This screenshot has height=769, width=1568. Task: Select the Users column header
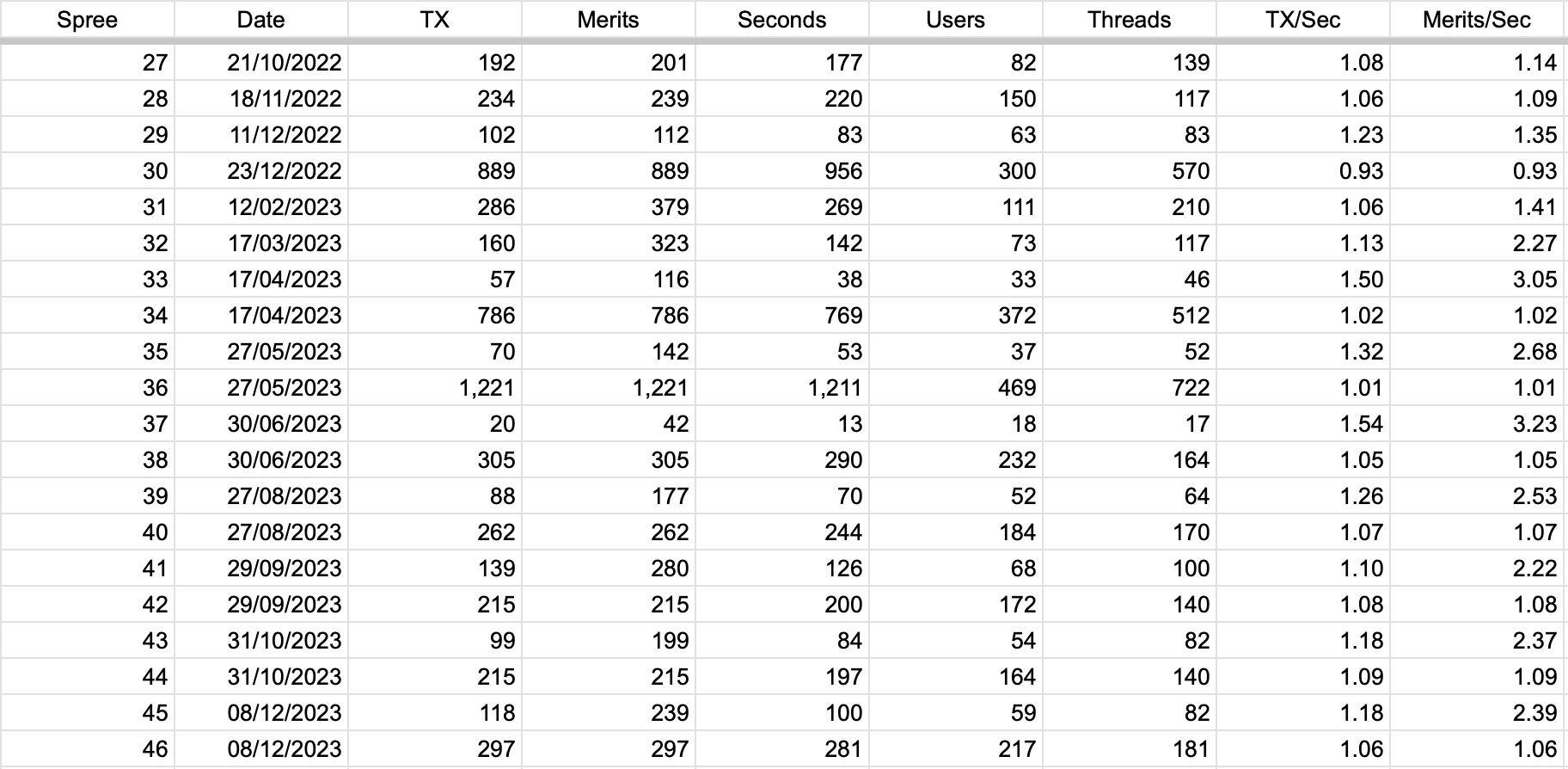pos(955,20)
